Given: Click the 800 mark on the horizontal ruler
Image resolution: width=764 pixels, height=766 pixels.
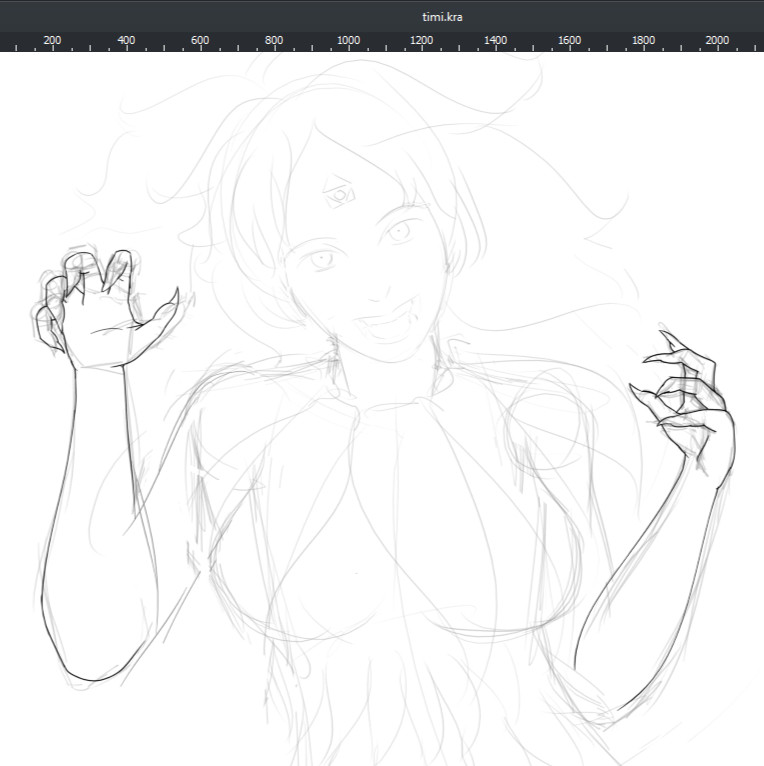Looking at the screenshot, I should tap(274, 40).
